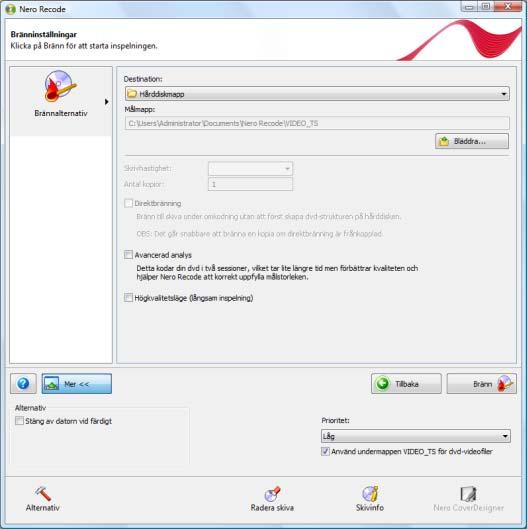Open the Alternativ hammer icon at bottom
Screen dimensions: 527x529
click(x=43, y=494)
